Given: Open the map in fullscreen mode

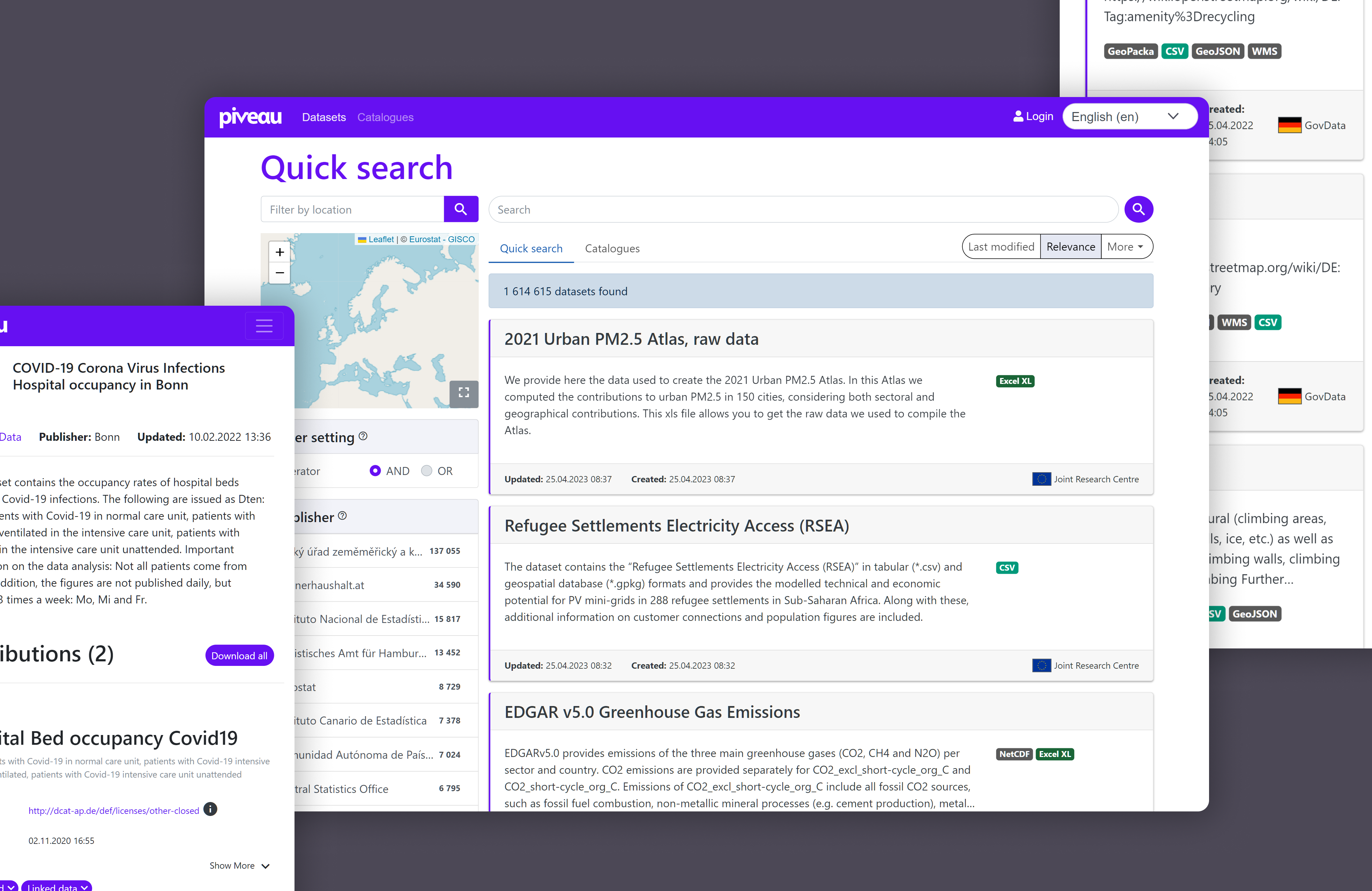Looking at the screenshot, I should tap(463, 393).
